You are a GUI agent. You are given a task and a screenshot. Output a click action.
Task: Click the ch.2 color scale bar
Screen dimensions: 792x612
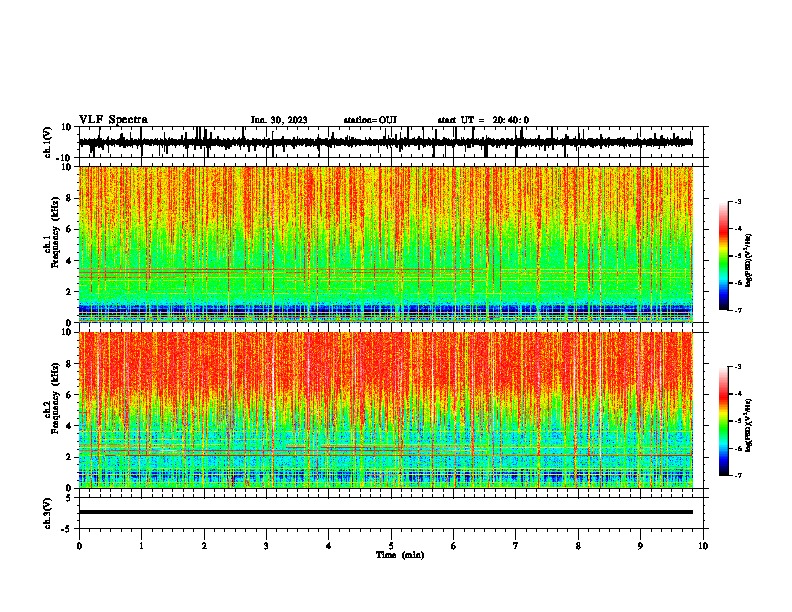[723, 421]
